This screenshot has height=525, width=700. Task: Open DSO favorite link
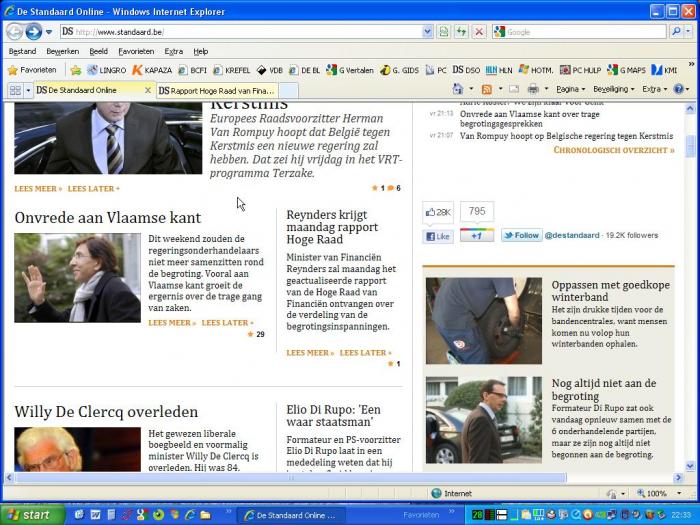tap(466, 70)
